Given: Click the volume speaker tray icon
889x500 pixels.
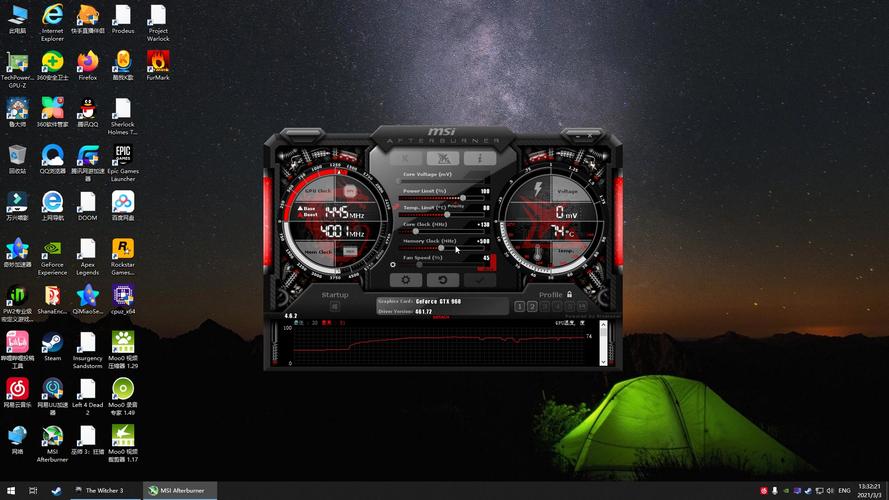Looking at the screenshot, I should (830, 490).
